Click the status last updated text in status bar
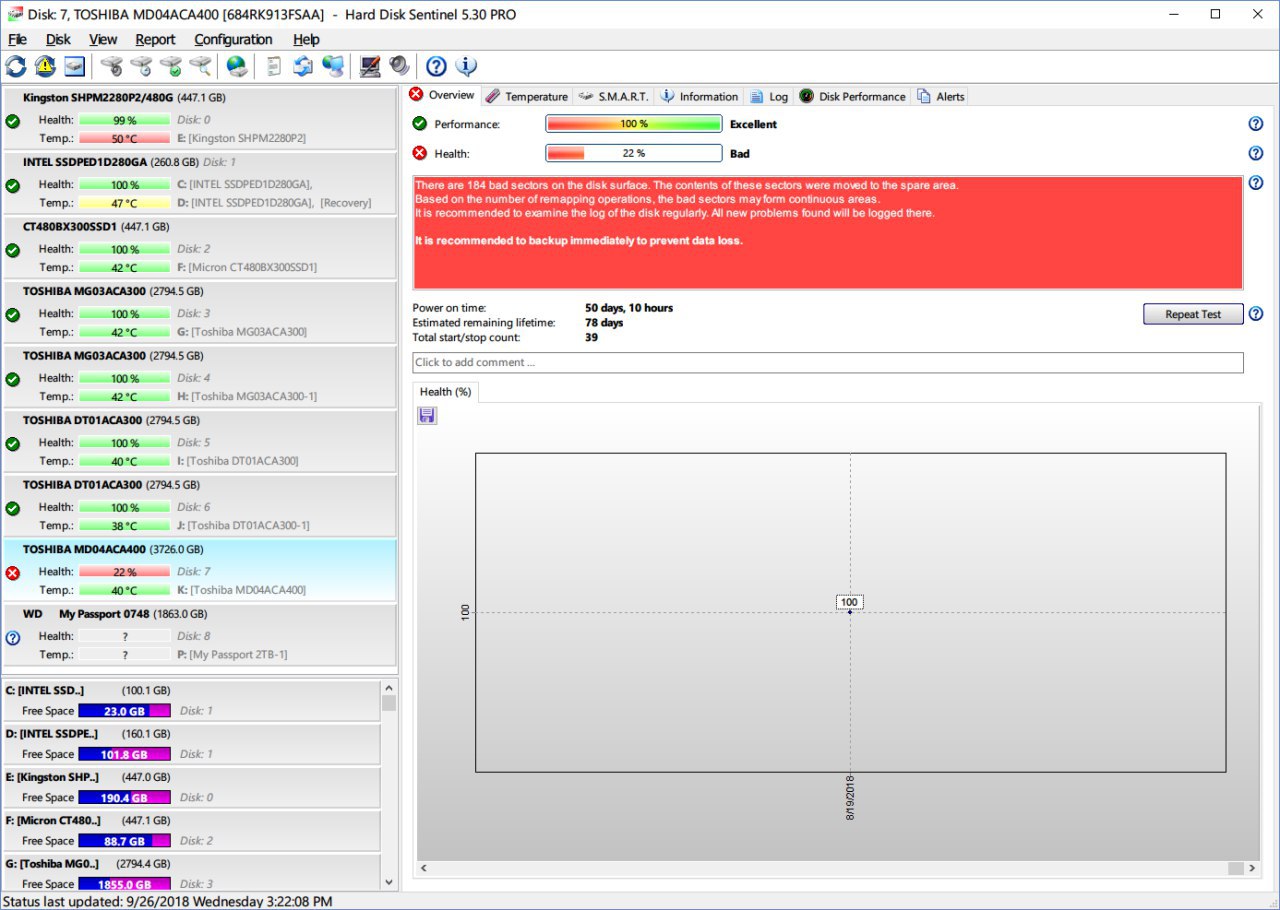The height and width of the screenshot is (910, 1280). coord(168,901)
